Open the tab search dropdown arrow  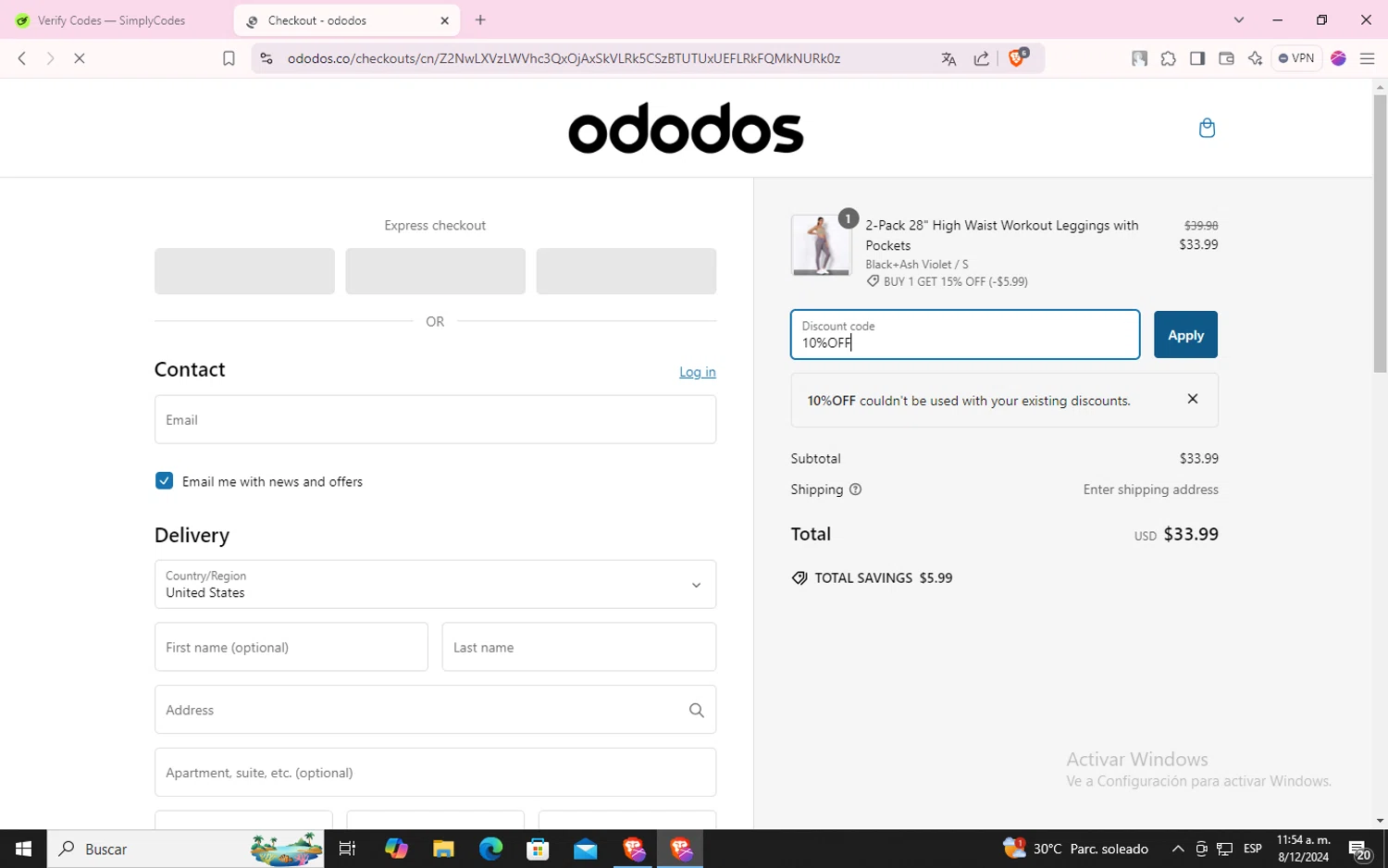click(1239, 20)
